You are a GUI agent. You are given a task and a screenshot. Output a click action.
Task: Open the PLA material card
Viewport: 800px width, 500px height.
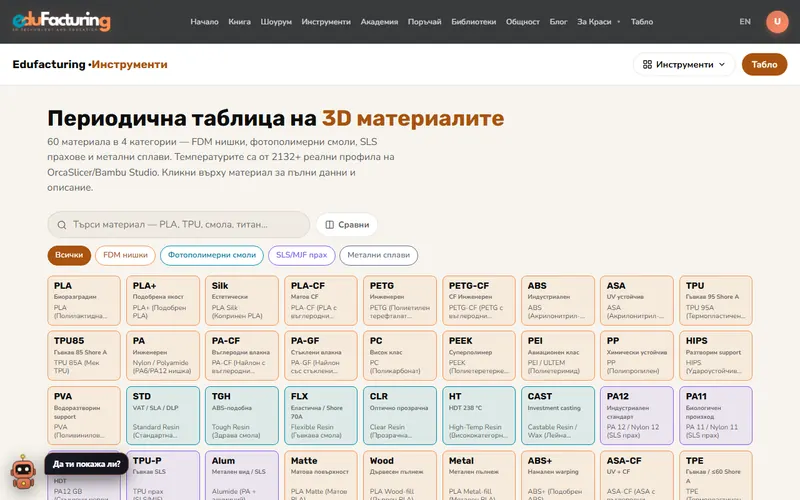pos(84,301)
